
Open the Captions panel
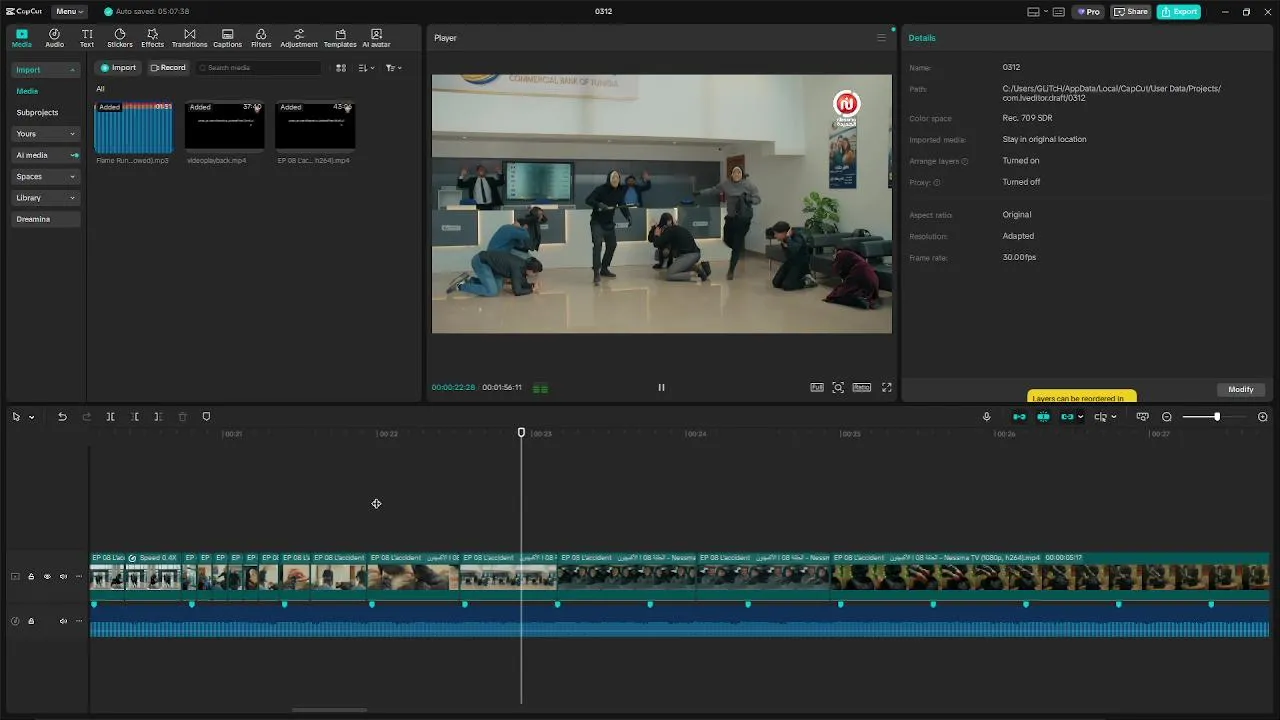227,38
